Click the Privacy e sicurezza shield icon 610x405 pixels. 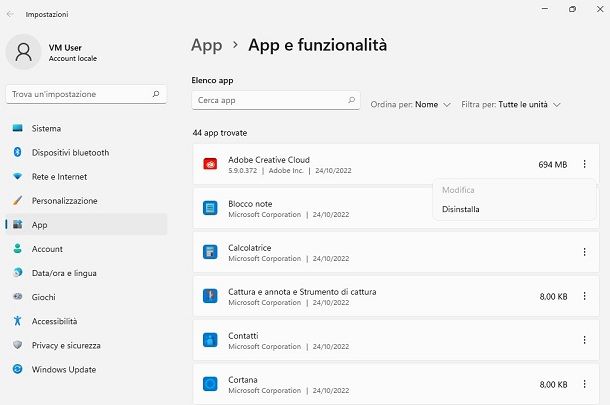(18, 345)
